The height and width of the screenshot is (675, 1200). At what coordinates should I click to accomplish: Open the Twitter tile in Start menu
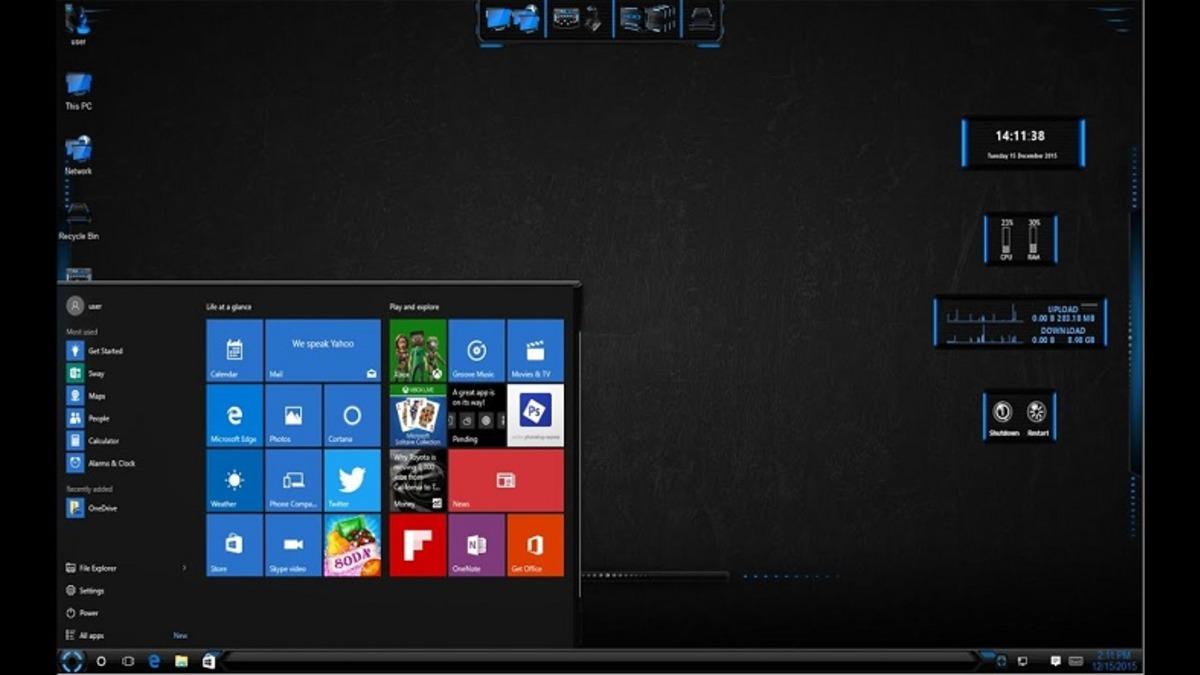351,480
